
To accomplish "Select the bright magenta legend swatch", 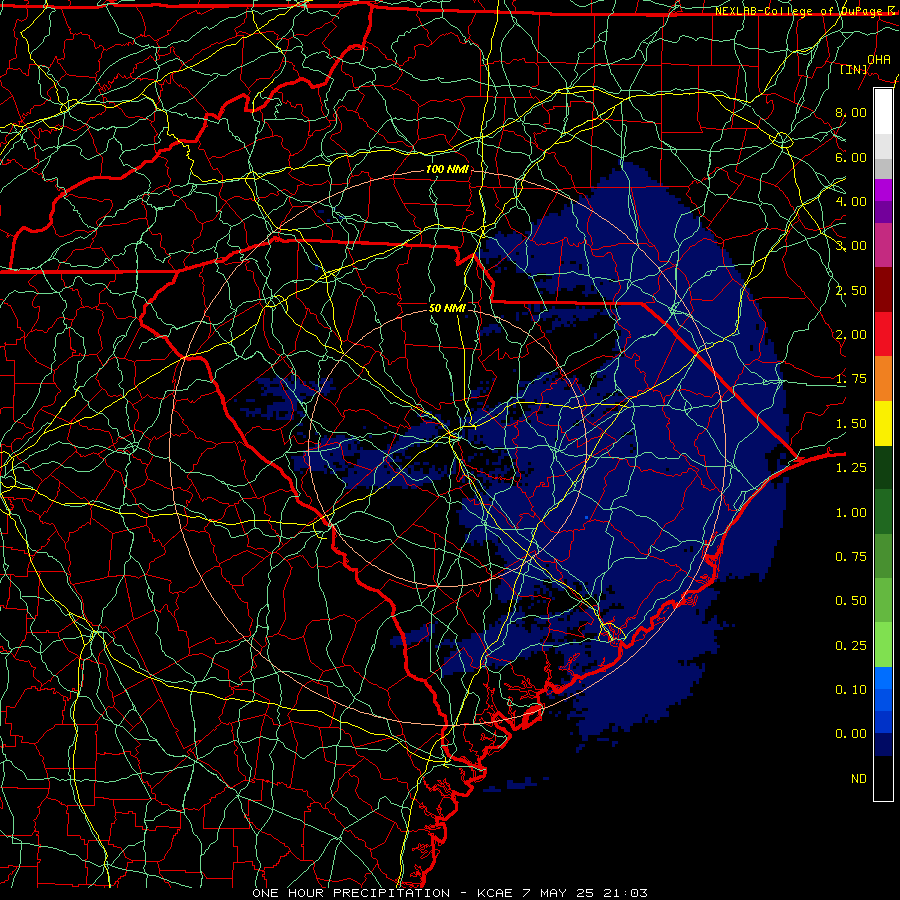I will (x=883, y=190).
